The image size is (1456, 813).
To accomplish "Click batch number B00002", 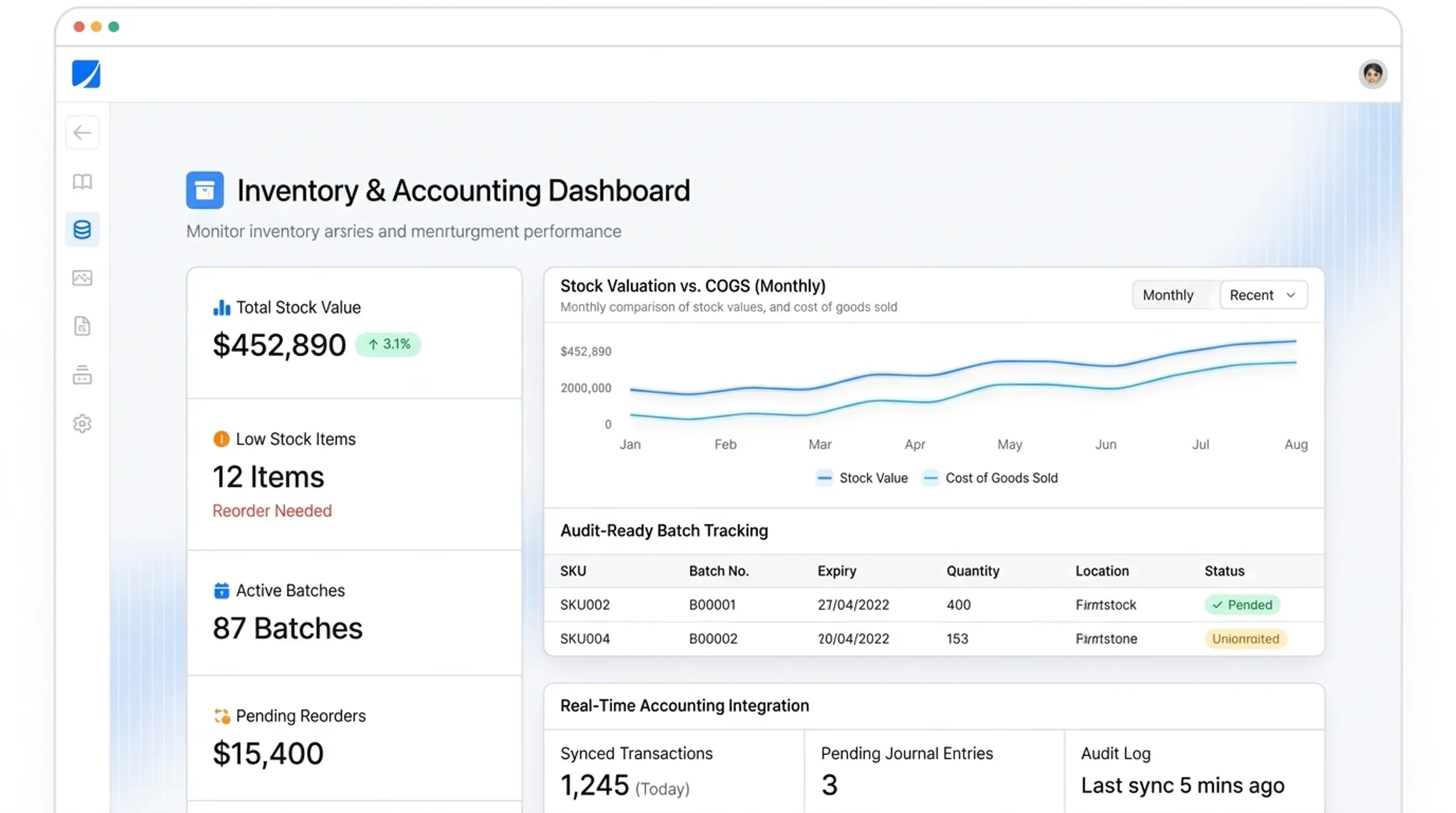I will point(713,638).
